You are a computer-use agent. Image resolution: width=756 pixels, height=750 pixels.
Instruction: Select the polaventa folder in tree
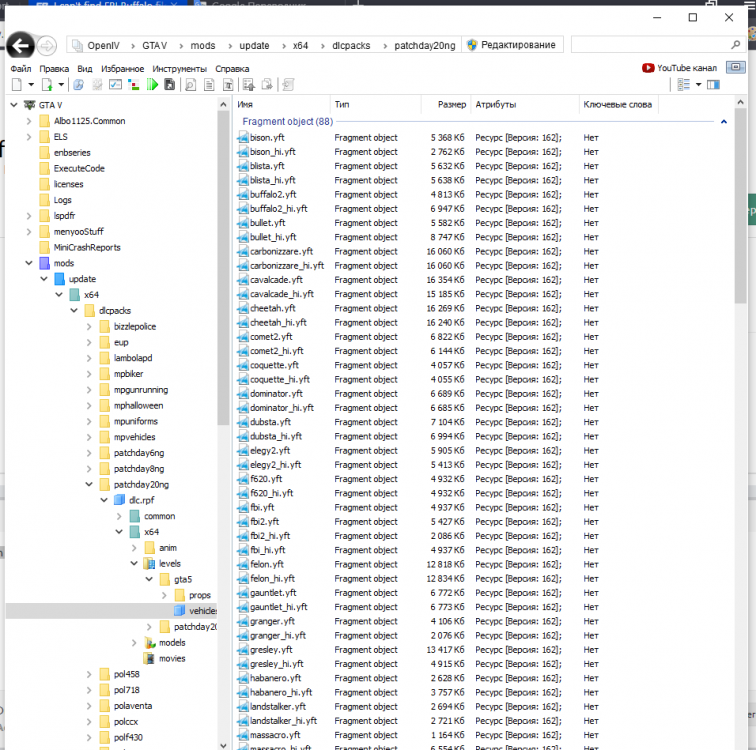pos(133,706)
